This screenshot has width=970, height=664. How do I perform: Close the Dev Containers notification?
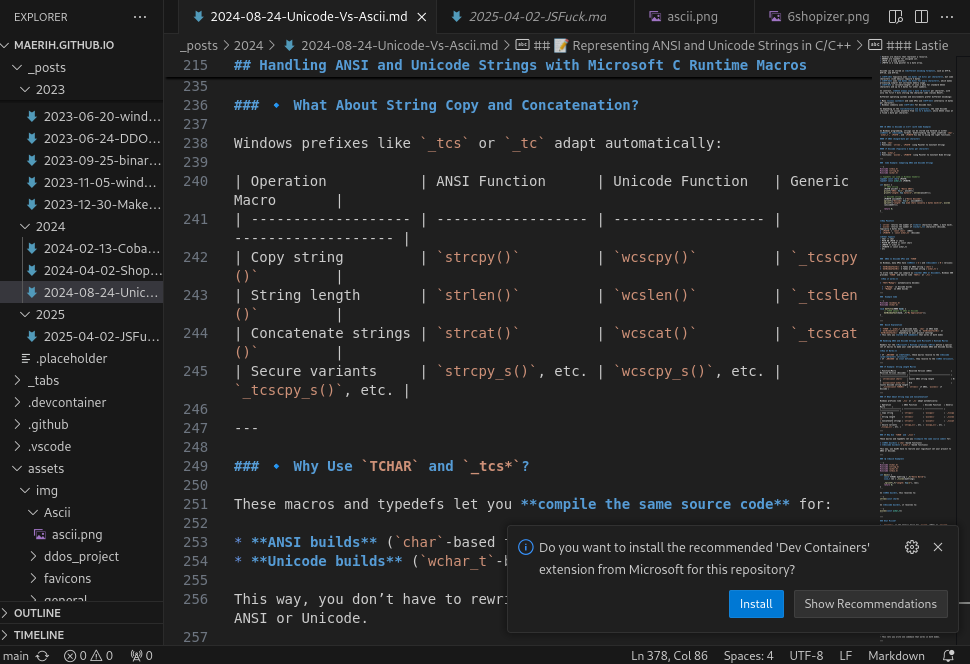pyautogui.click(x=938, y=547)
